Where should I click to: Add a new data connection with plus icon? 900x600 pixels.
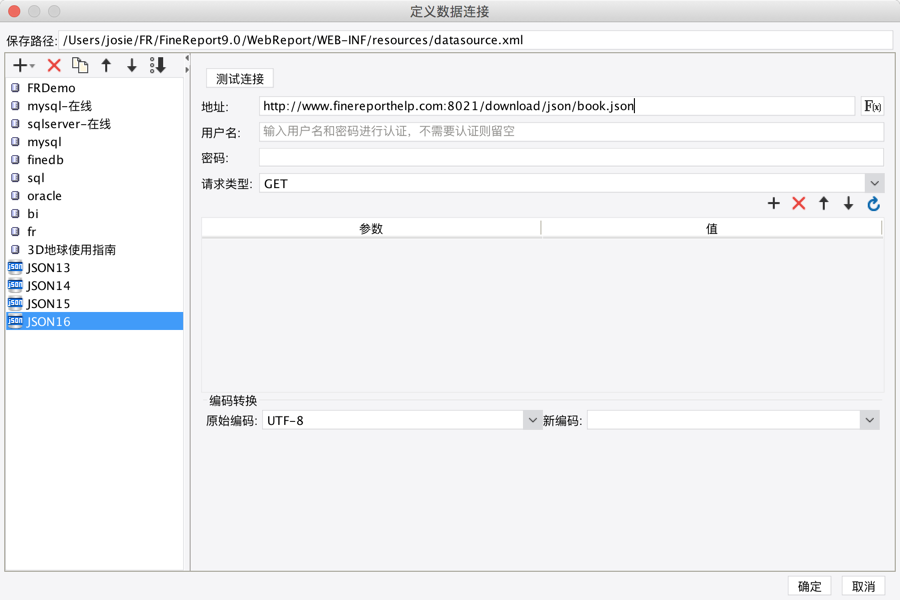click(20, 65)
